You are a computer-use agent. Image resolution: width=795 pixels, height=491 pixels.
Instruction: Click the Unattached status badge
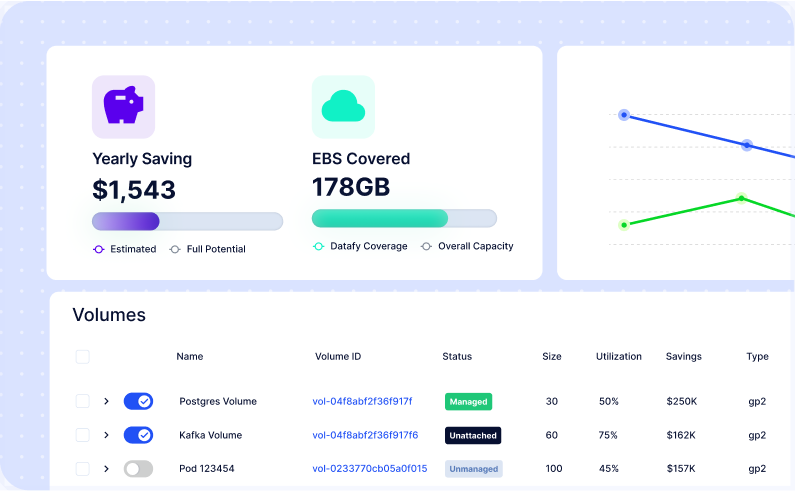tap(473, 435)
